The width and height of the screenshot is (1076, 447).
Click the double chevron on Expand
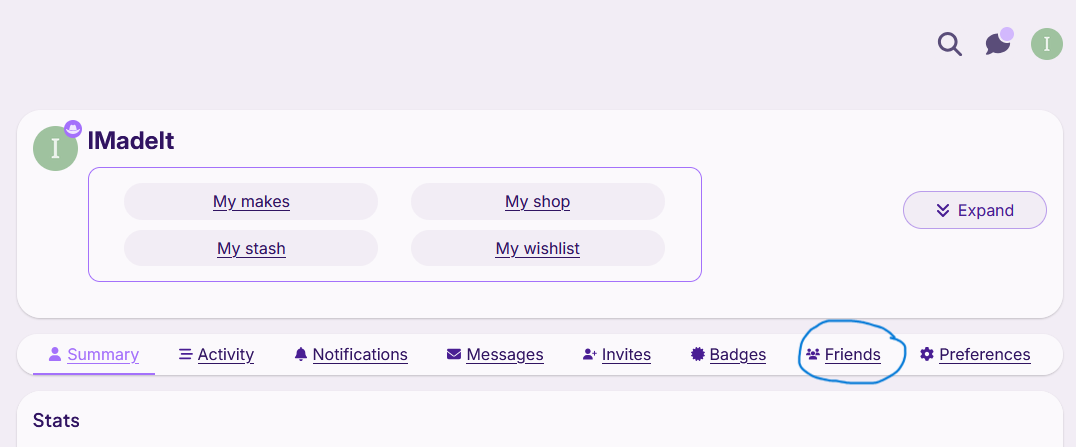943,210
